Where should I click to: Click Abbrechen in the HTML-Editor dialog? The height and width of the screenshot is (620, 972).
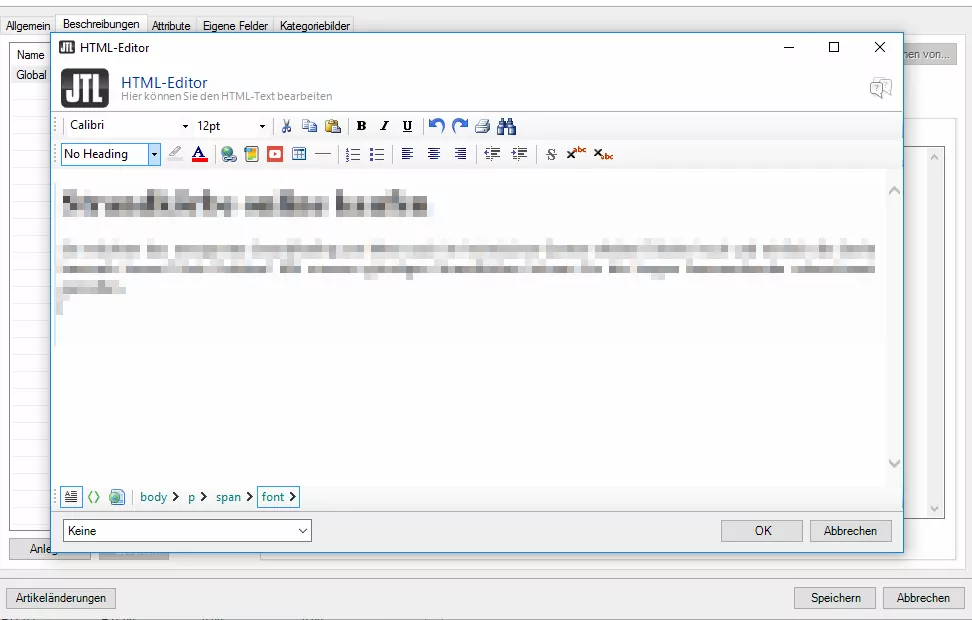point(850,531)
